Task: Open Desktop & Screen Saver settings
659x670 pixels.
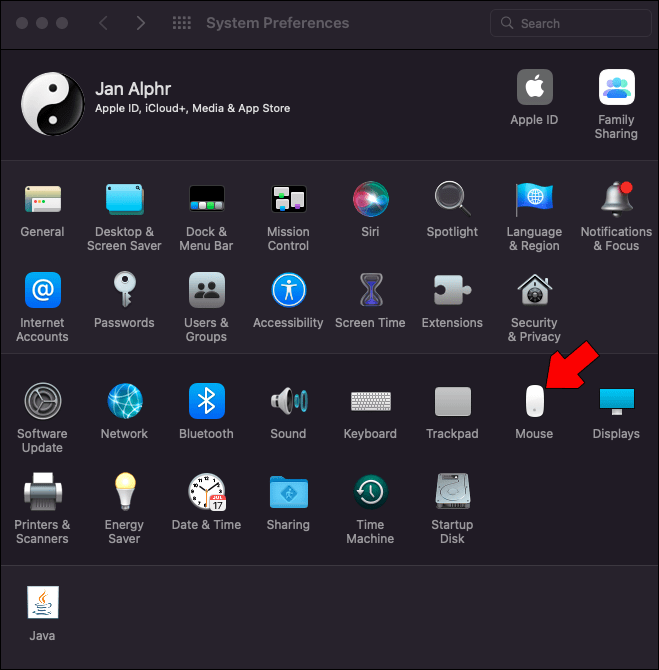Action: click(124, 199)
